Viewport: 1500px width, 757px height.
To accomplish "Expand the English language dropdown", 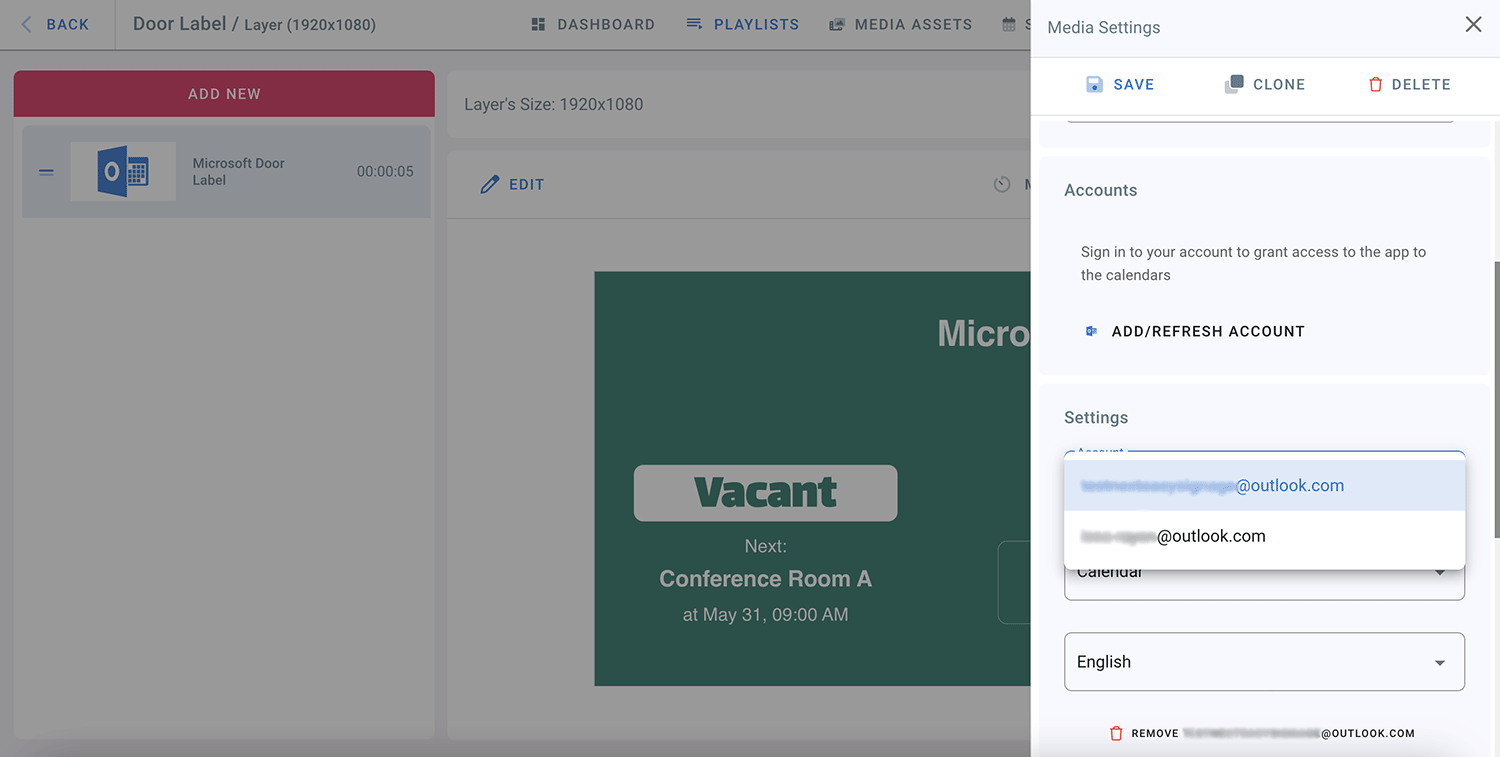I will [1439, 662].
